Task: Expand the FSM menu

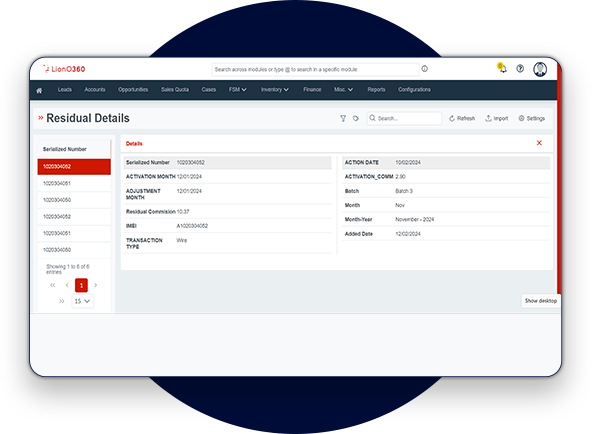Action: (237, 90)
